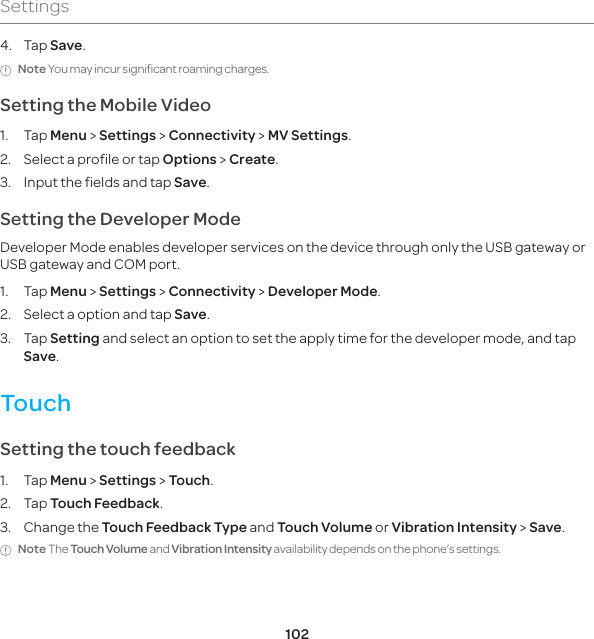This screenshot has width=594, height=639.
Task: Select the blue Touch section heading
Action: coord(36,403)
